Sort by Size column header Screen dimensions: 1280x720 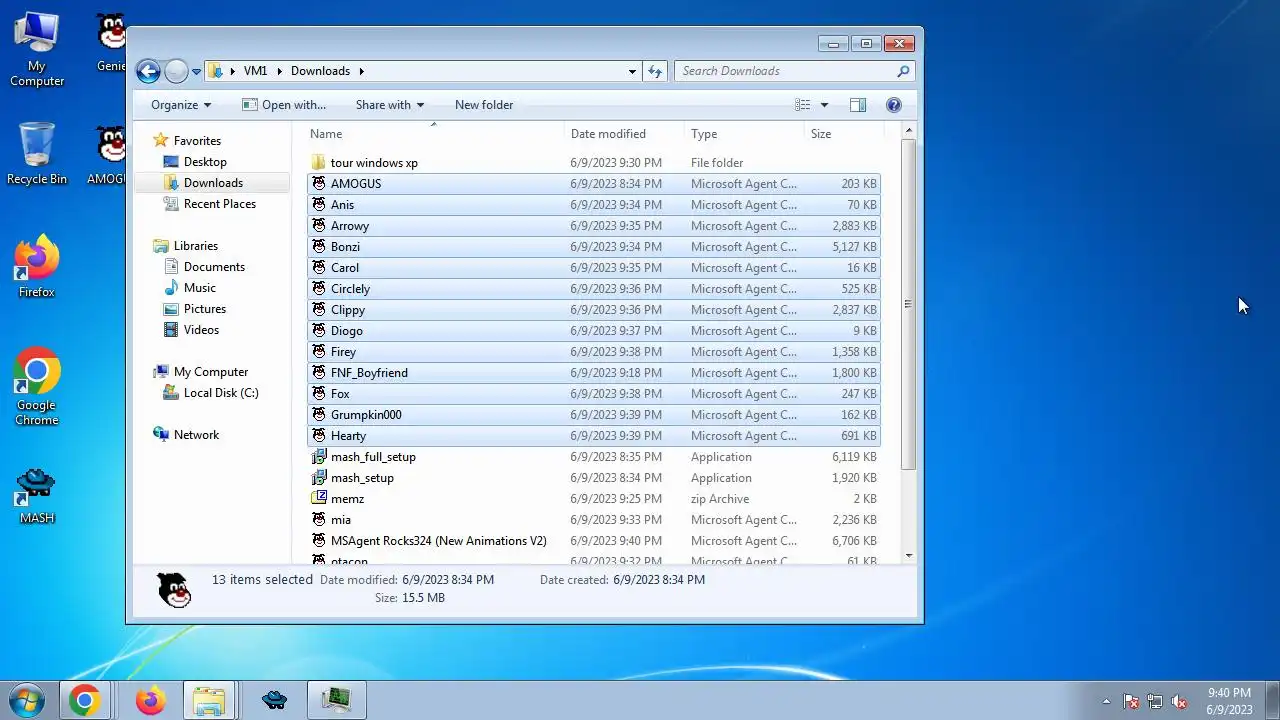tap(821, 134)
